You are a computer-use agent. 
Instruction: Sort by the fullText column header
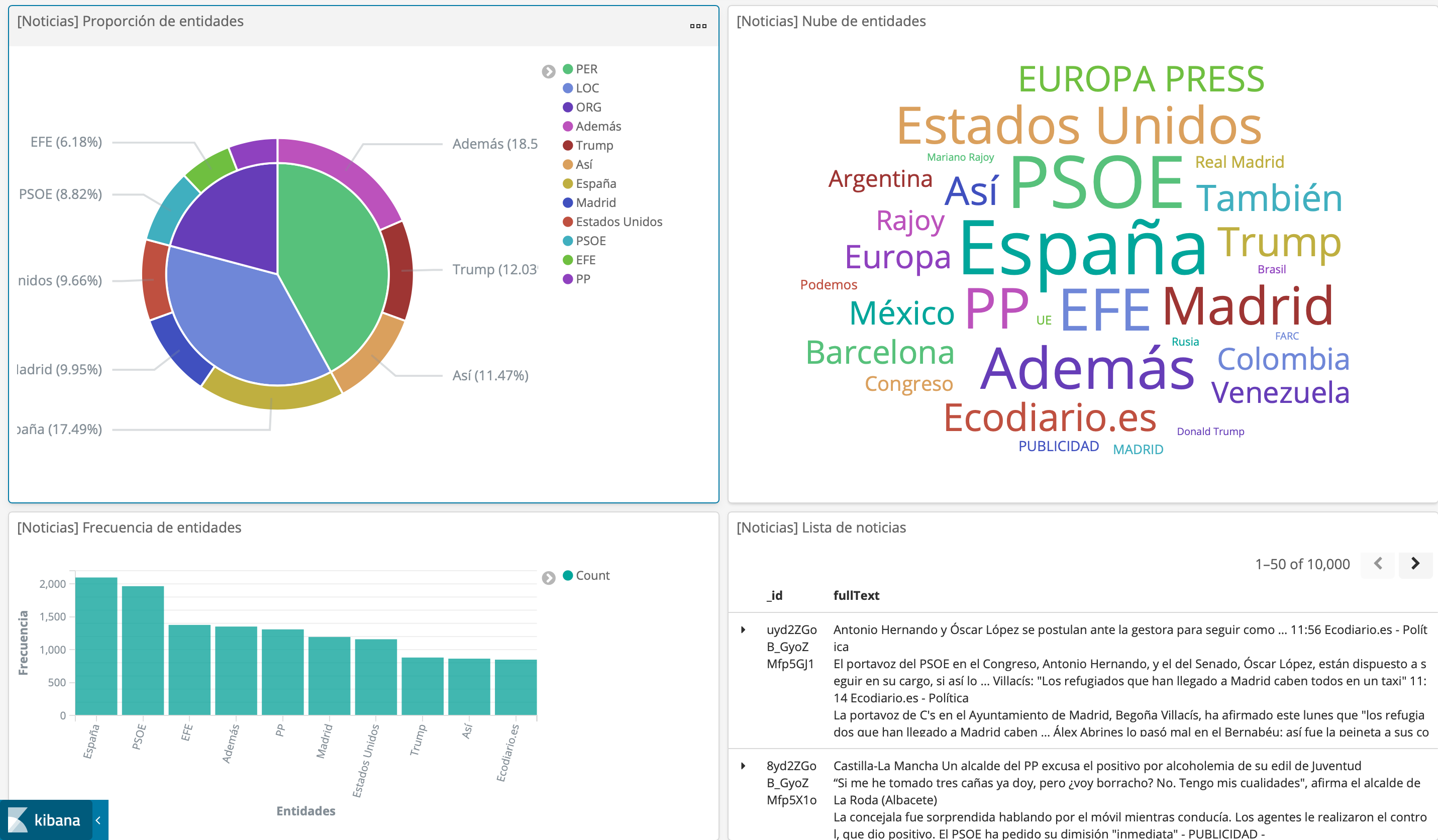(856, 595)
